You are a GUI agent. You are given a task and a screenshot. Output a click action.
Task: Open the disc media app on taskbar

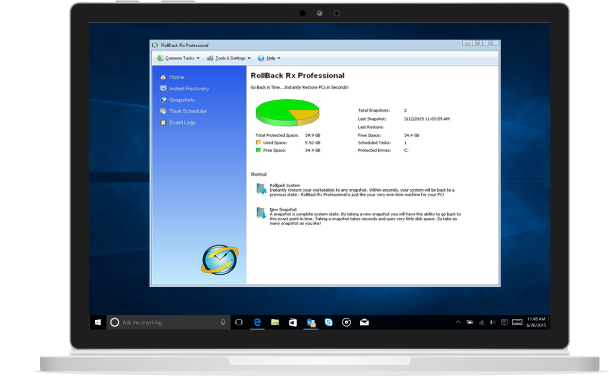[346, 322]
